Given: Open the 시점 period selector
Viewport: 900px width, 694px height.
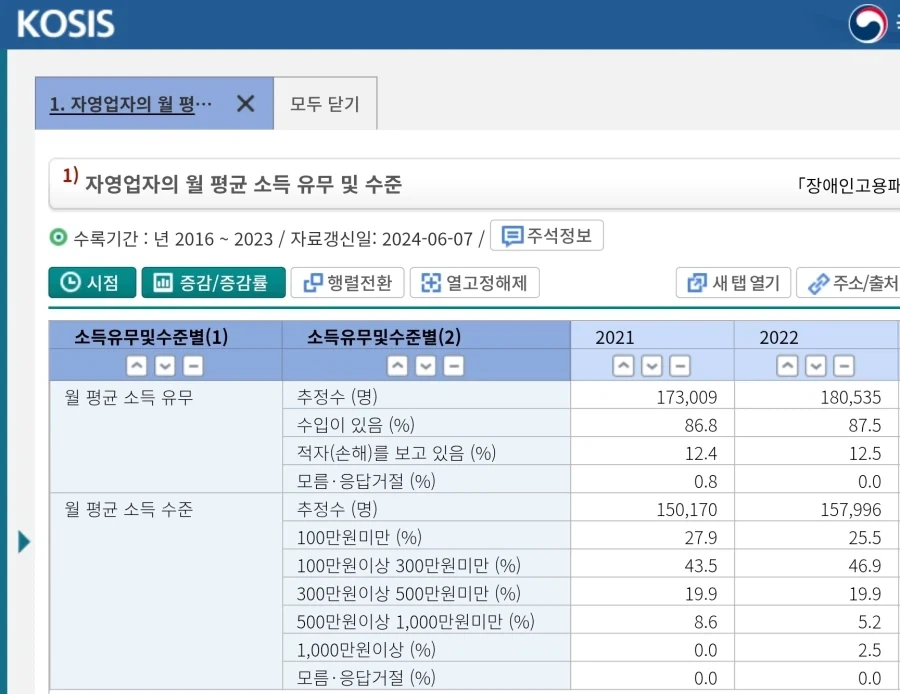Looking at the screenshot, I should tap(92, 282).
